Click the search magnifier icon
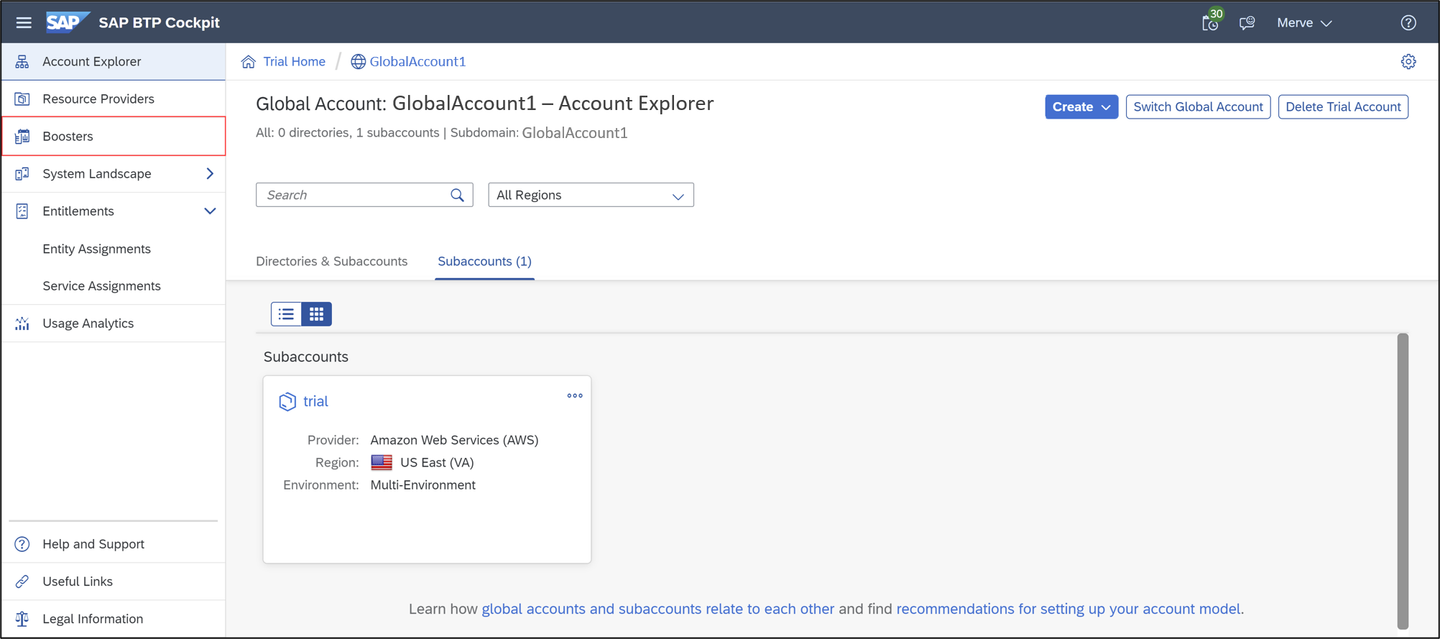This screenshot has width=1440, height=639. [457, 195]
